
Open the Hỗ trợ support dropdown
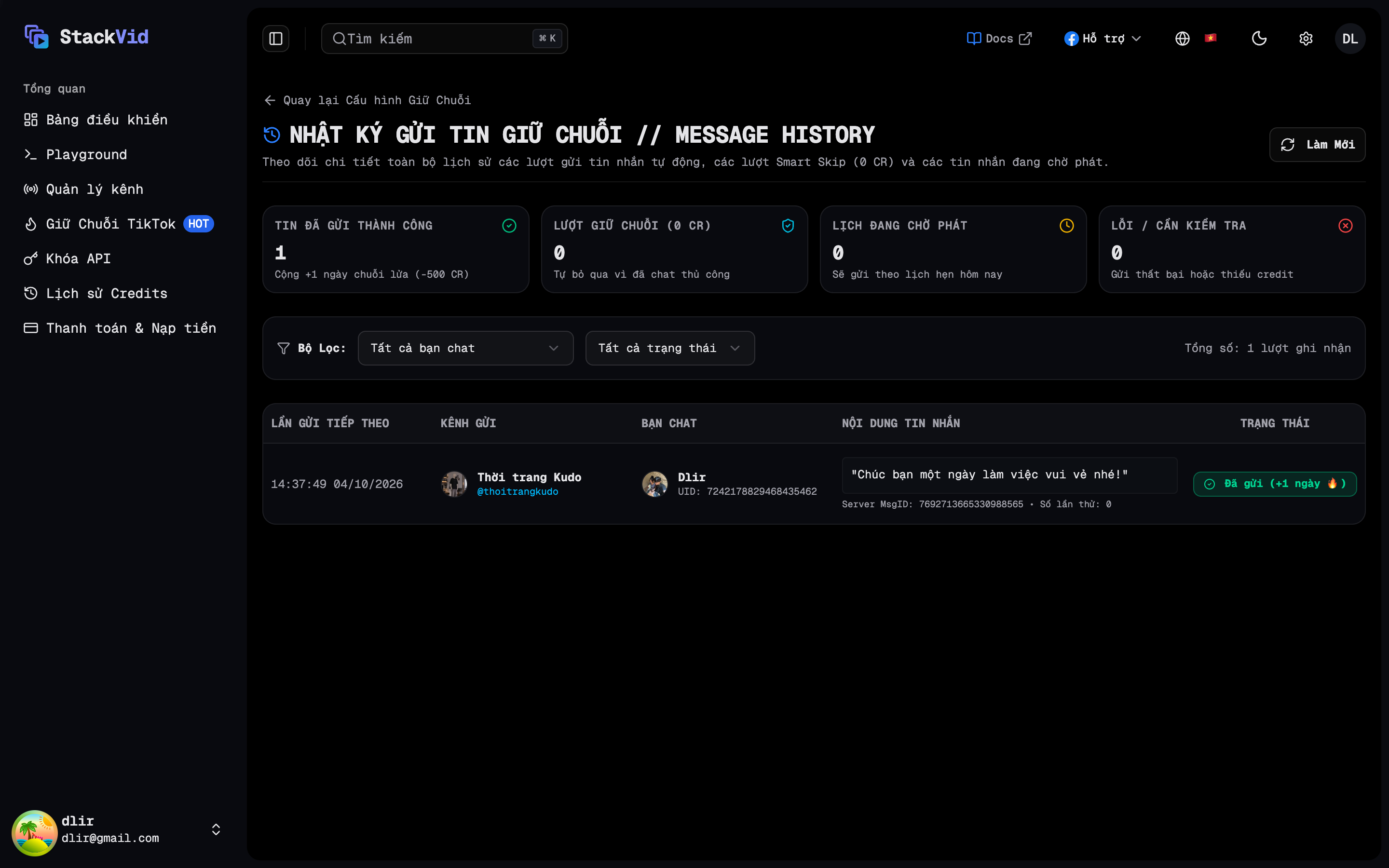[x=1103, y=39]
